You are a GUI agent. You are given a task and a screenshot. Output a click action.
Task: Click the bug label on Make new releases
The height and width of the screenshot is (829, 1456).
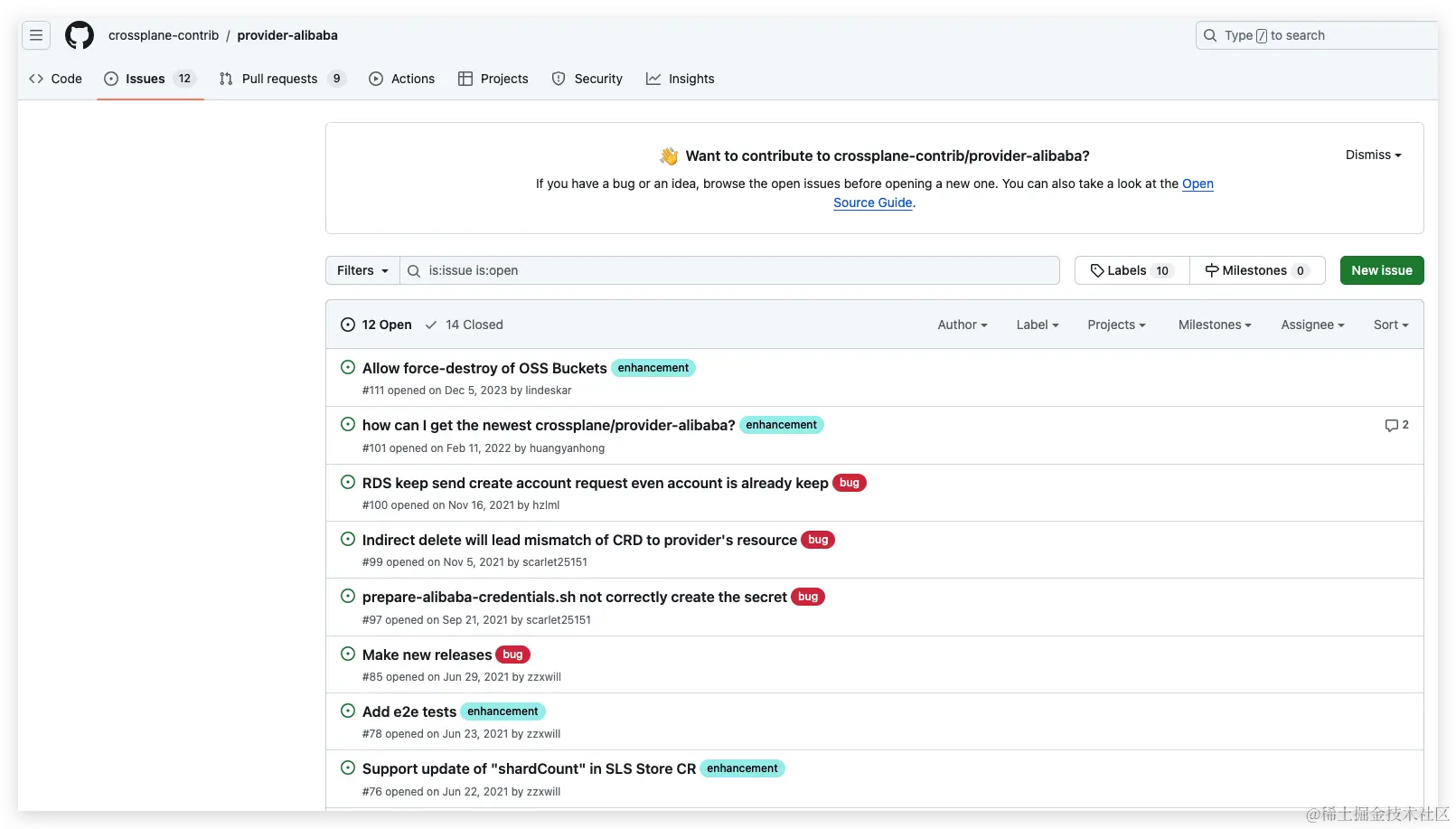[x=513, y=655]
